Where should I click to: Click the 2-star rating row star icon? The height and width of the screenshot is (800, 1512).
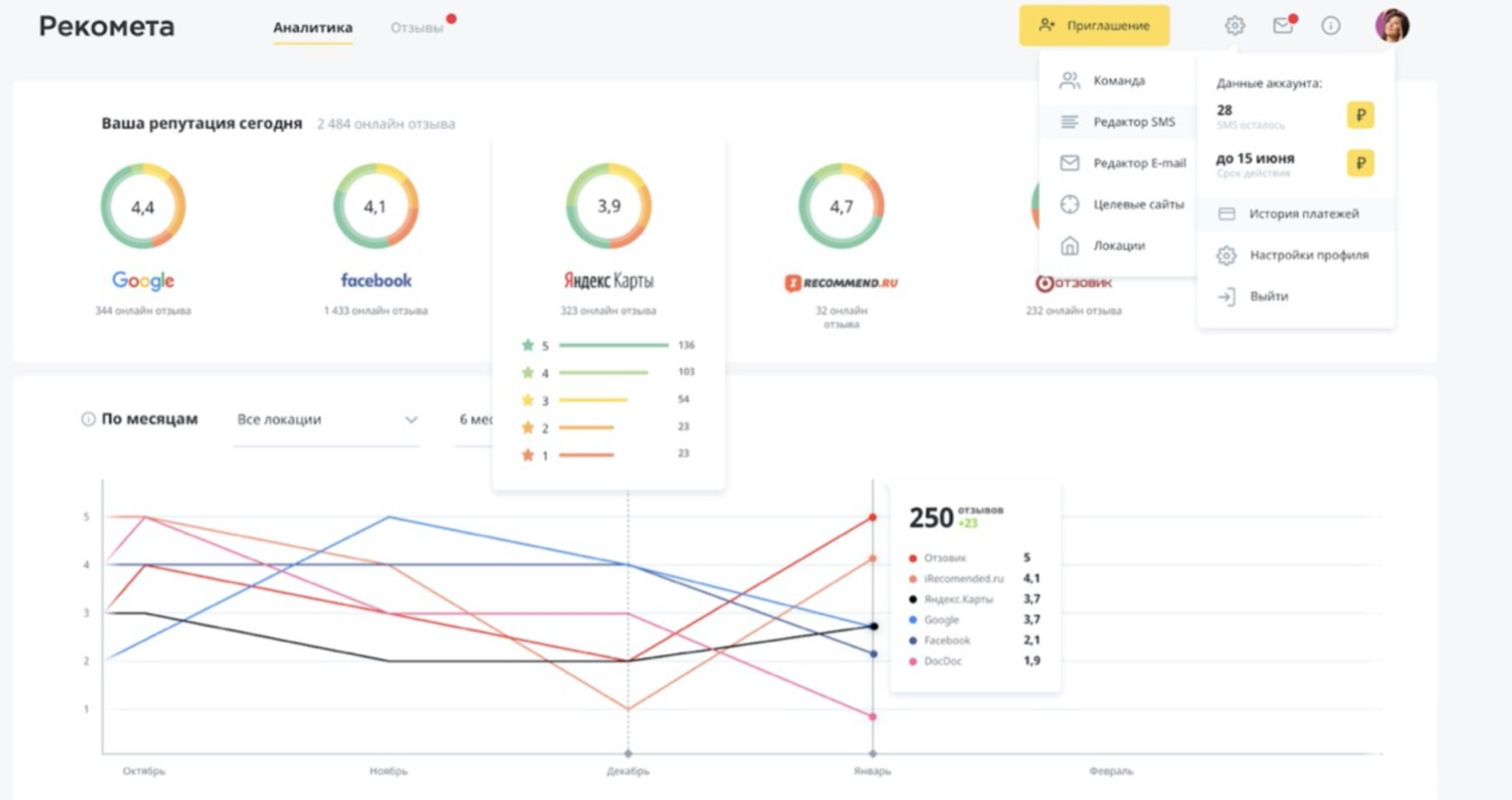tap(527, 427)
